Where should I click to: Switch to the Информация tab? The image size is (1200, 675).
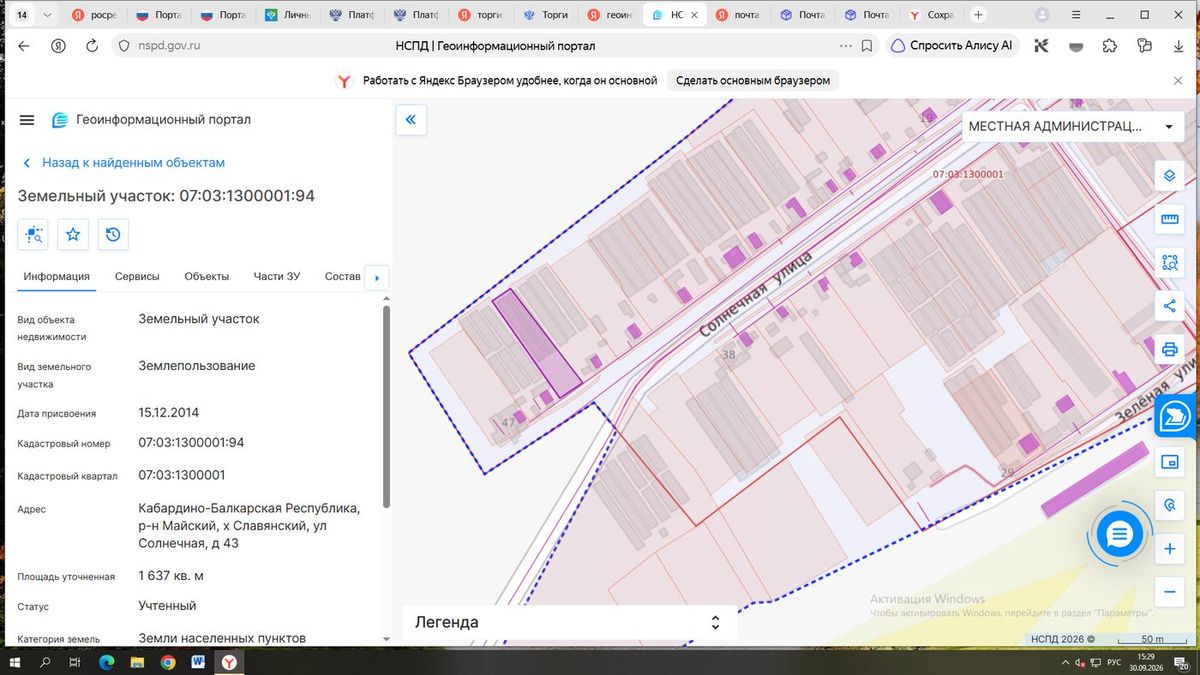pyautogui.click(x=57, y=276)
